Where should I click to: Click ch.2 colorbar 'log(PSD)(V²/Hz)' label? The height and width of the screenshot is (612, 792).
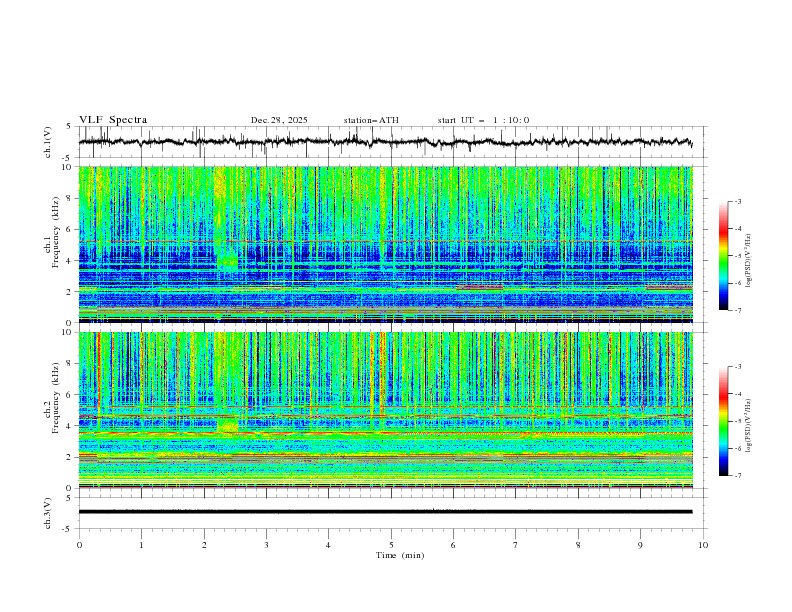(748, 425)
